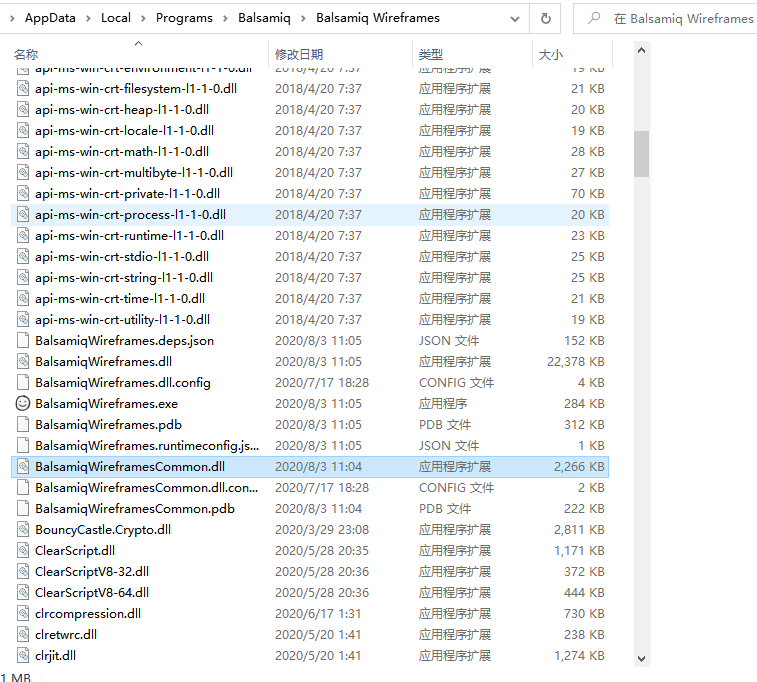
Task: Click the icon of BalsamiqWireframes.dll
Action: [x=23, y=361]
